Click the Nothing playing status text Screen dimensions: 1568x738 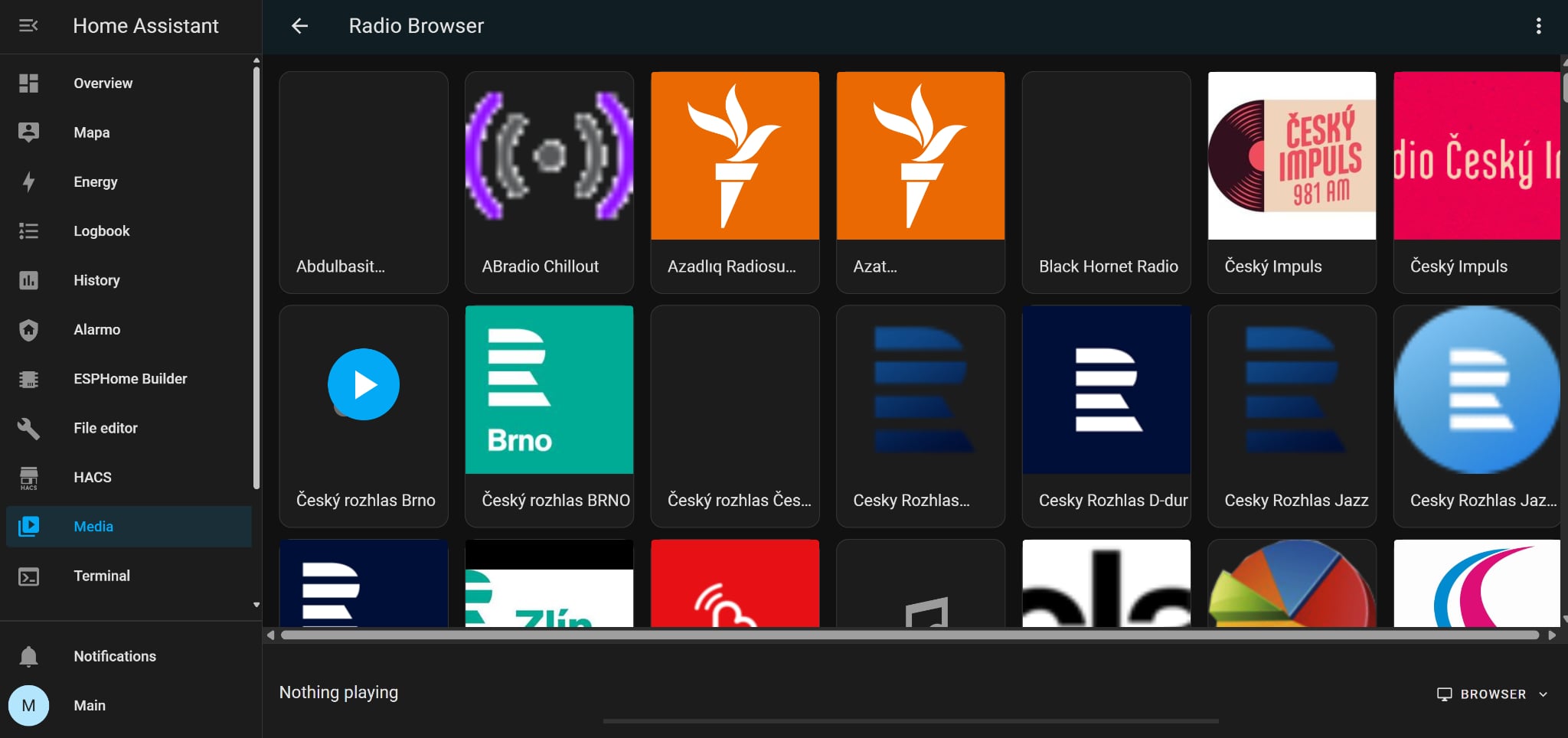tap(338, 693)
